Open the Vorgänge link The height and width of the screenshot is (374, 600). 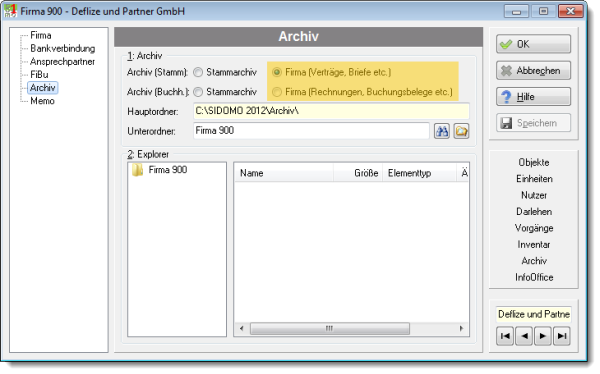(534, 228)
